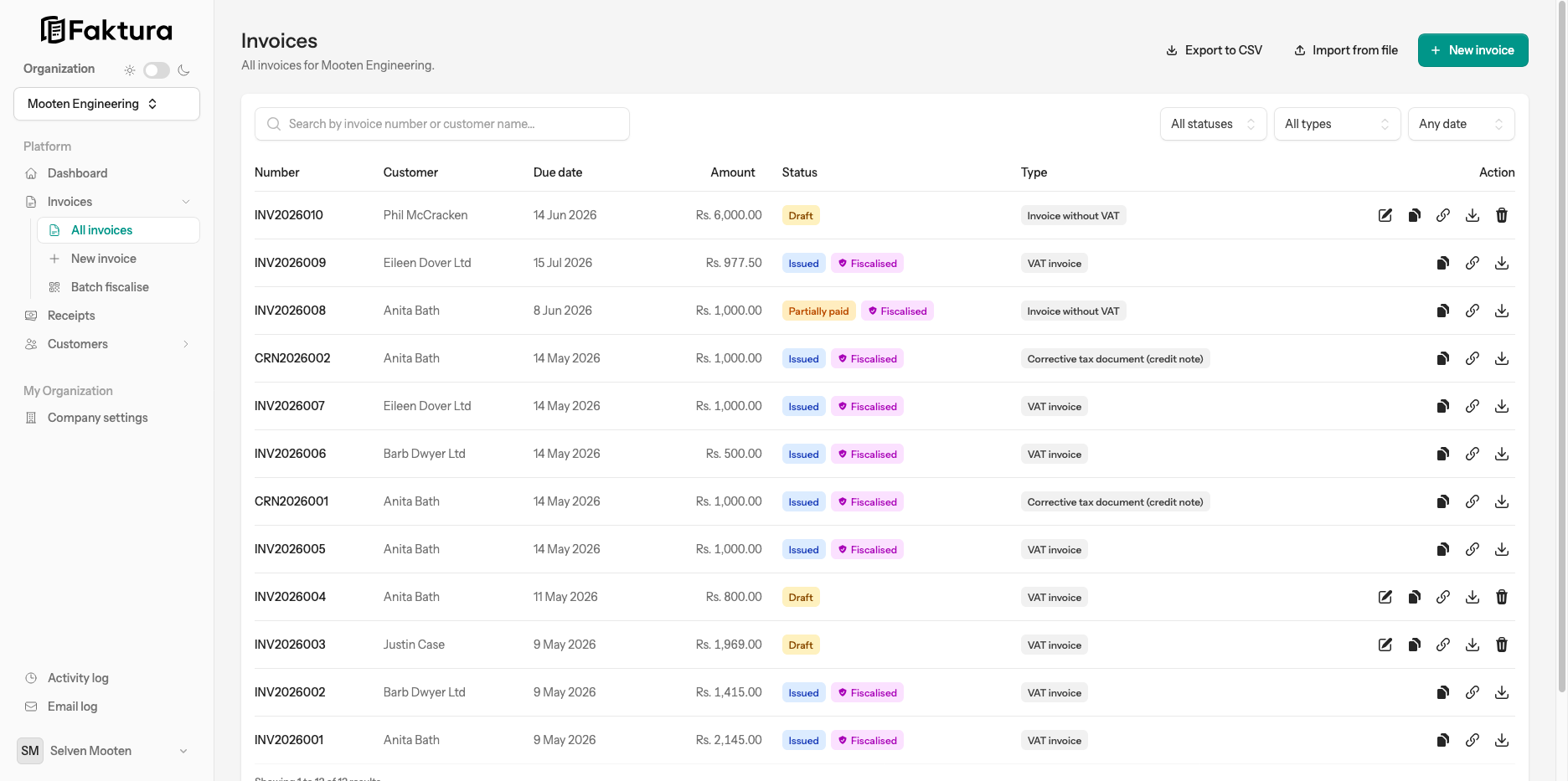Open the Mooten Engineering organization selector
This screenshot has width=1568, height=781.
(x=106, y=104)
